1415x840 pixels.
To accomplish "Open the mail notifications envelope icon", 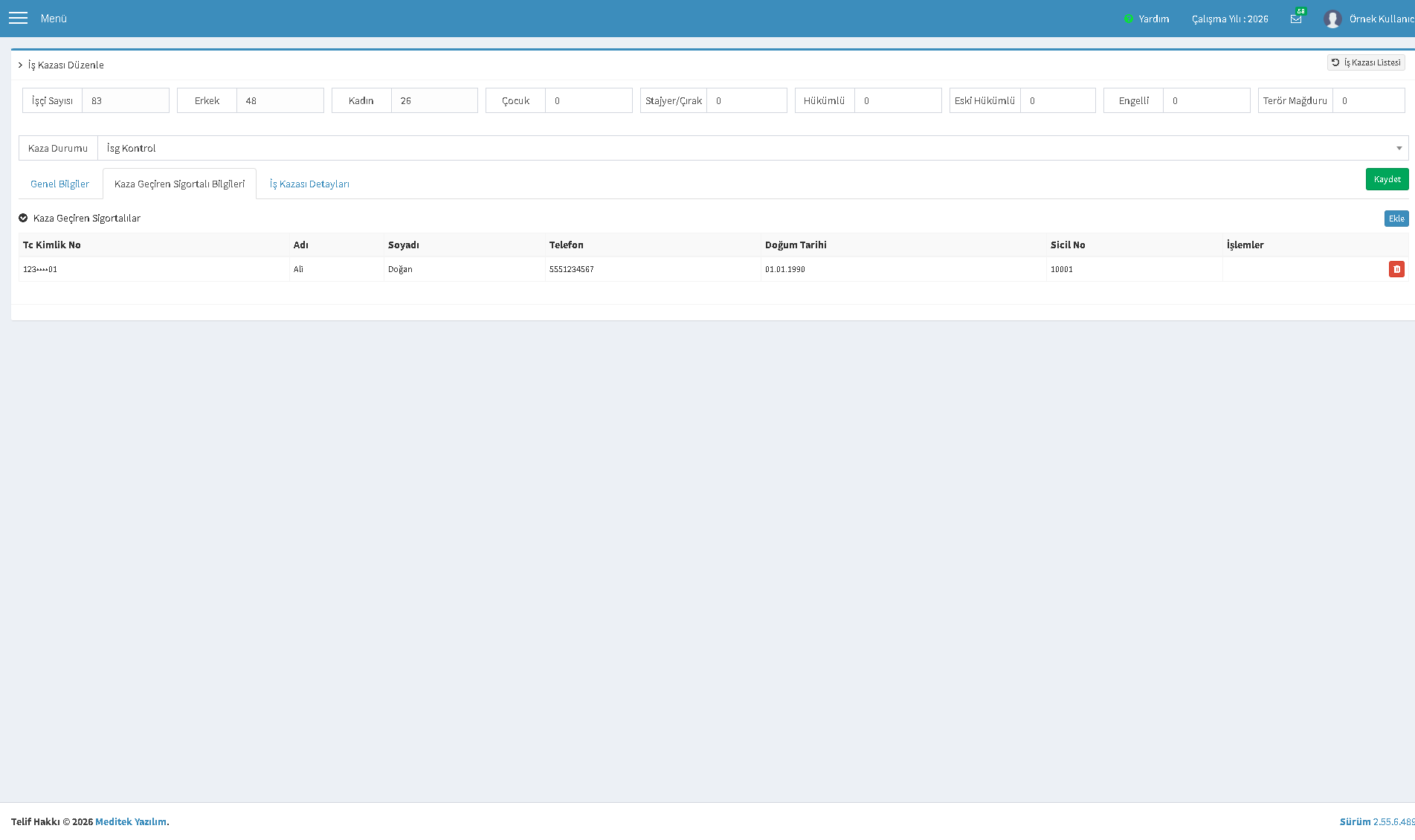I will coord(1296,19).
